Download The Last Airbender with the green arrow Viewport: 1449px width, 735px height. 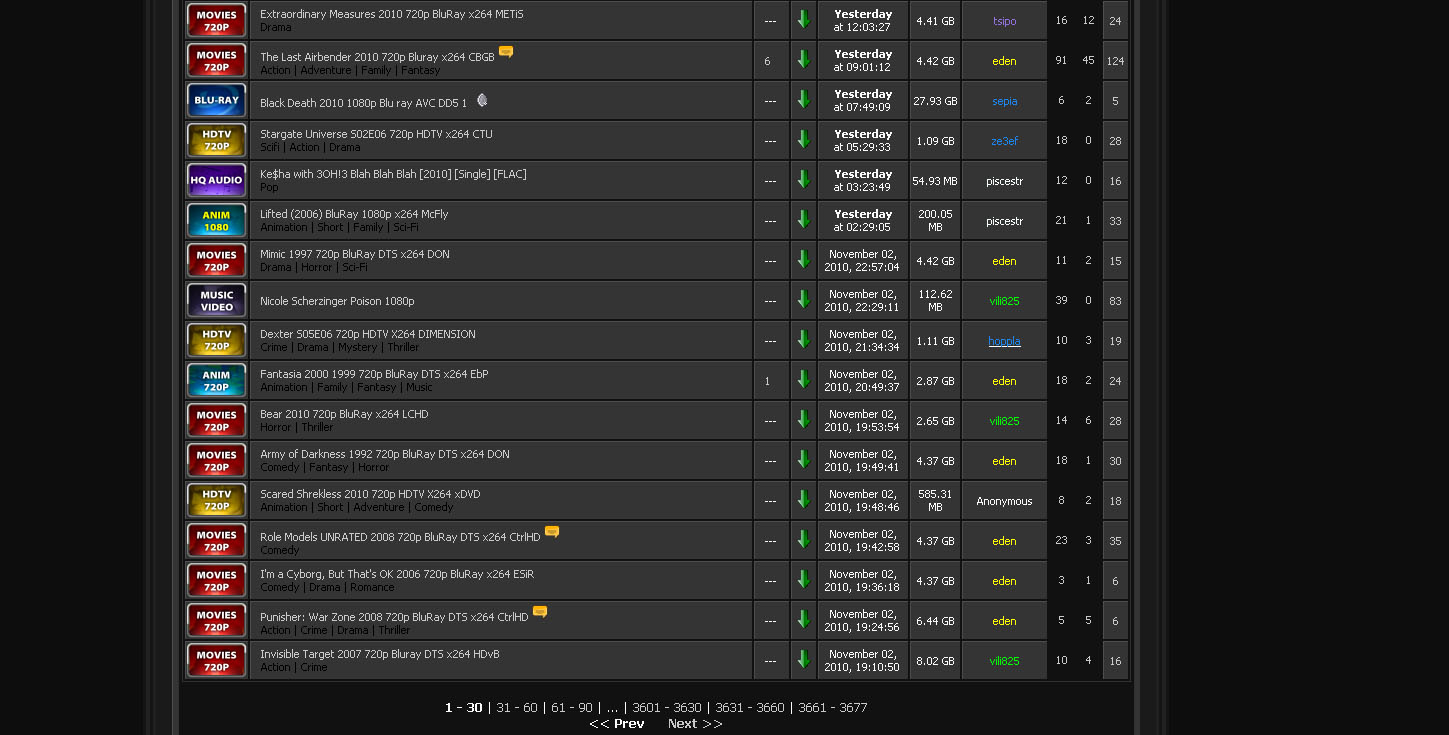pyautogui.click(x=803, y=59)
